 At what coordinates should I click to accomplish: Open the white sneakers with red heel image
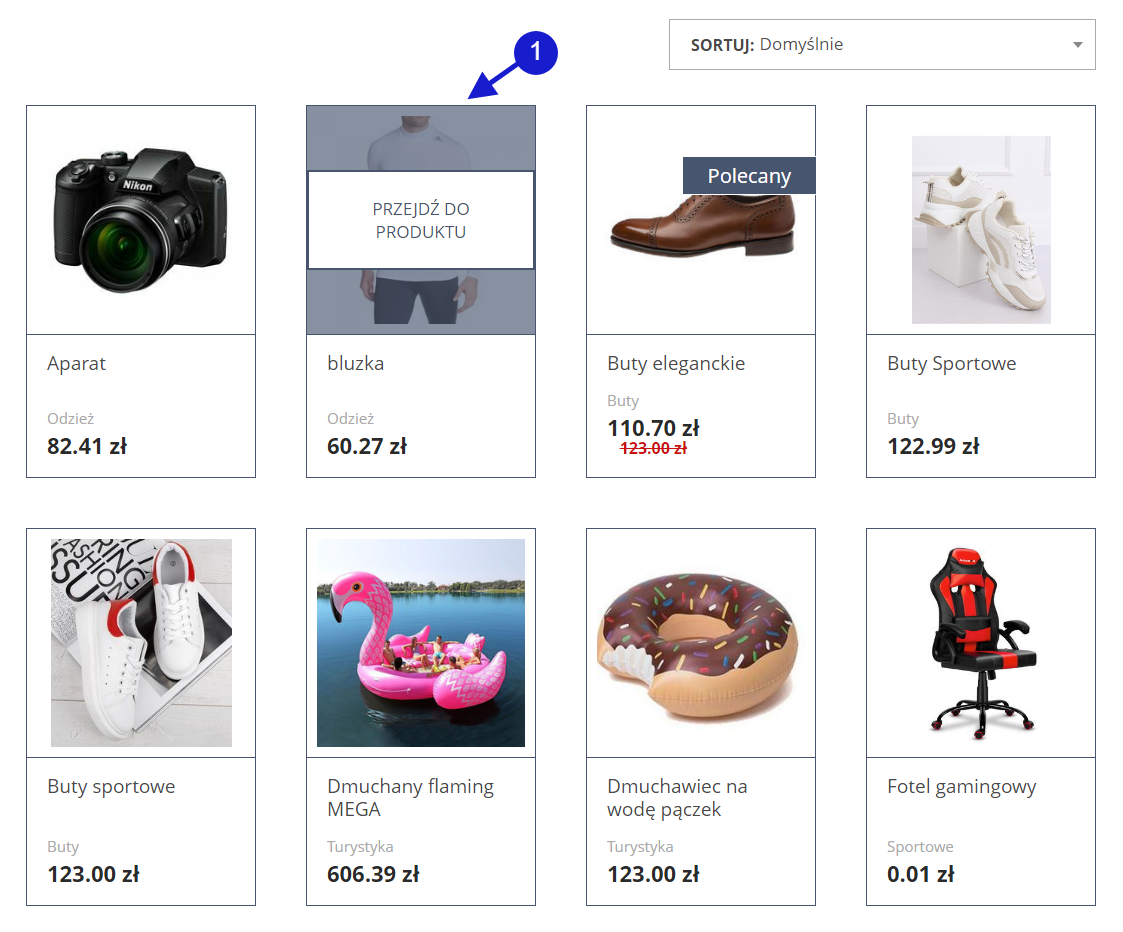coord(141,643)
